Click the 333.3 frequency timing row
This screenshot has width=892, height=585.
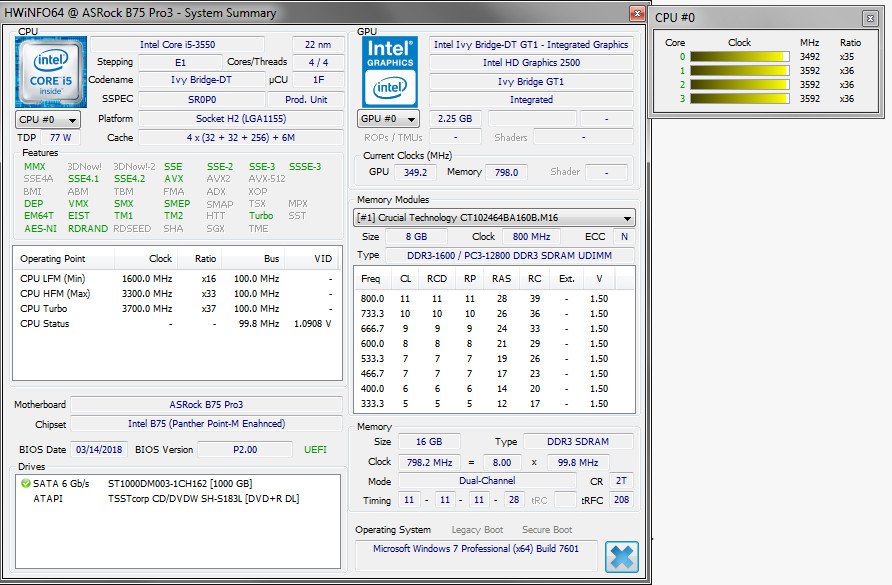(x=494, y=403)
